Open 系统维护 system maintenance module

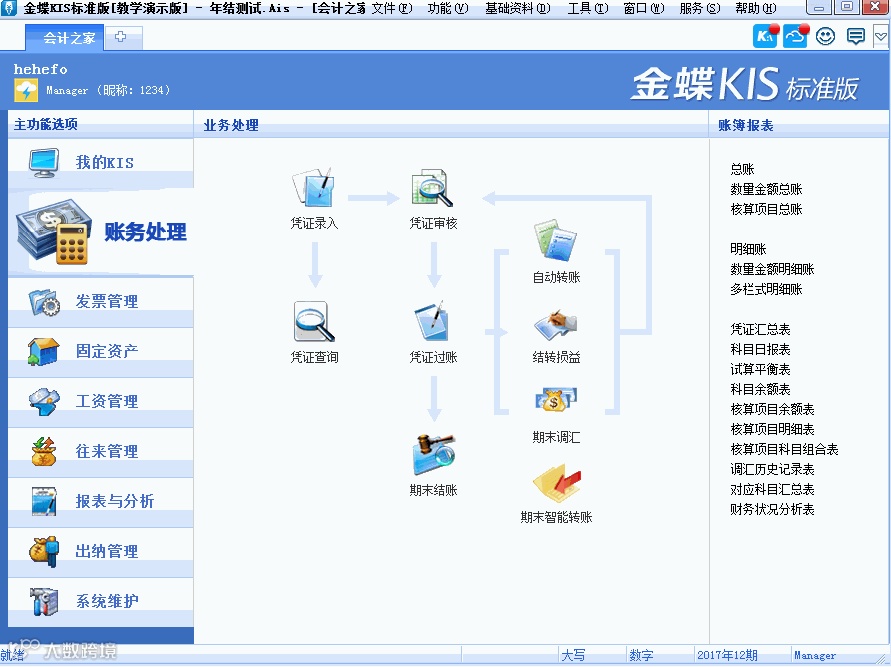(x=101, y=602)
